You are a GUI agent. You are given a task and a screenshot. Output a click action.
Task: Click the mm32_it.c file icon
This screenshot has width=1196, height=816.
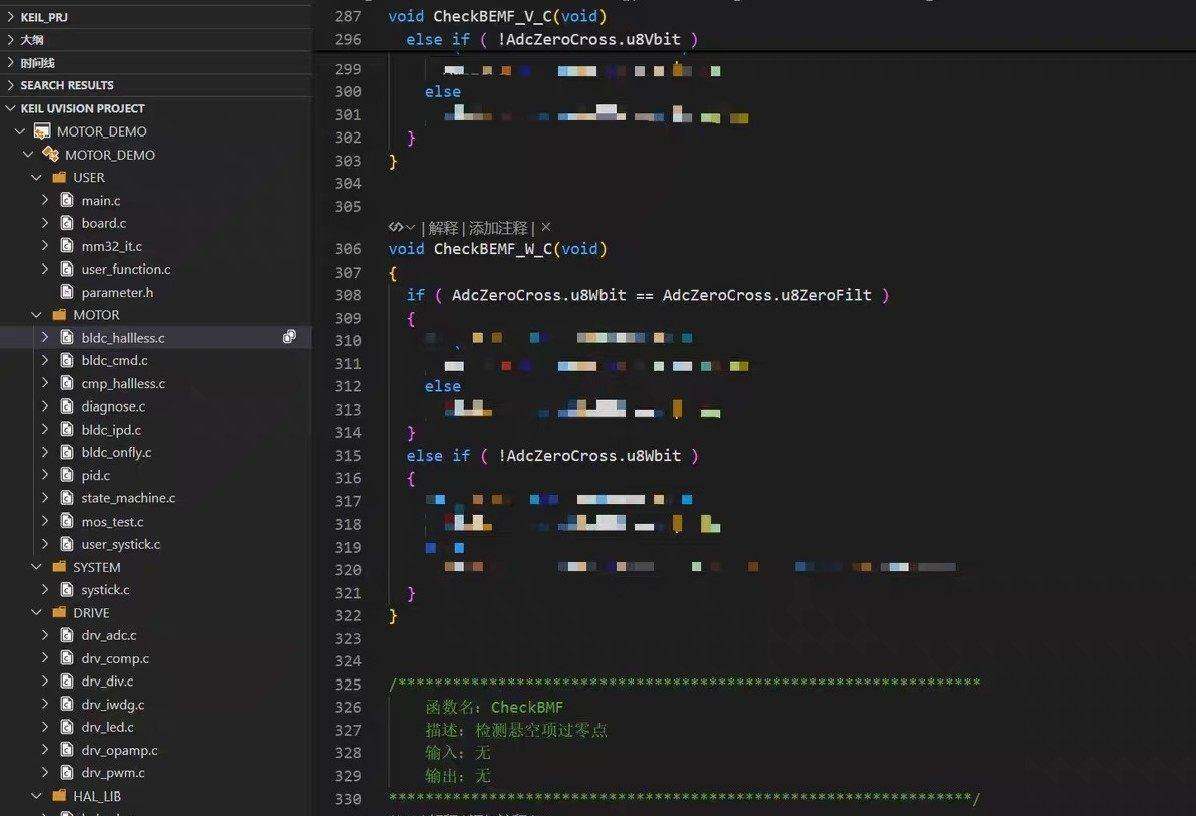tap(67, 246)
